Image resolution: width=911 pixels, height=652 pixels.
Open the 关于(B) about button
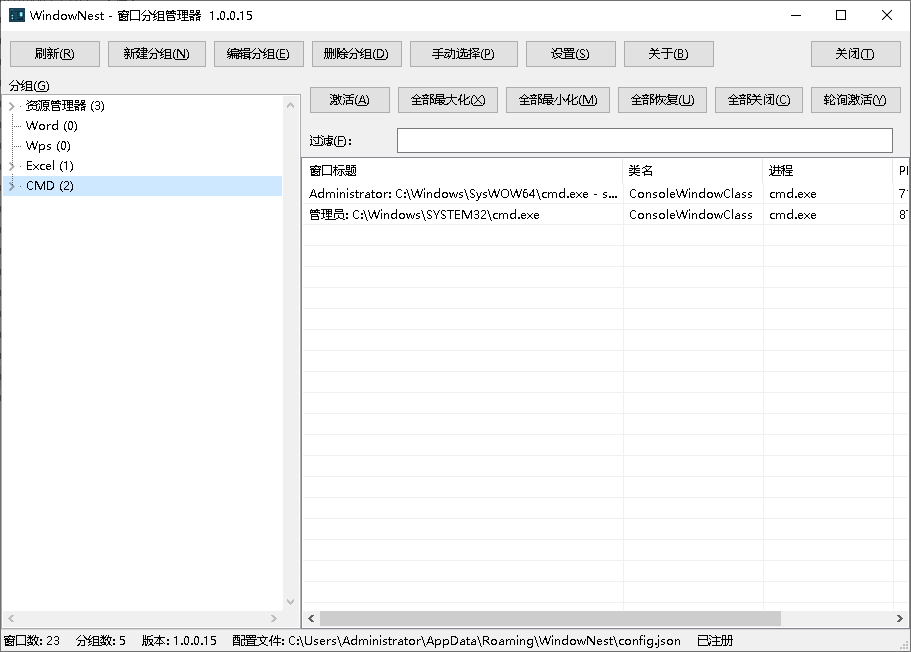coord(669,54)
